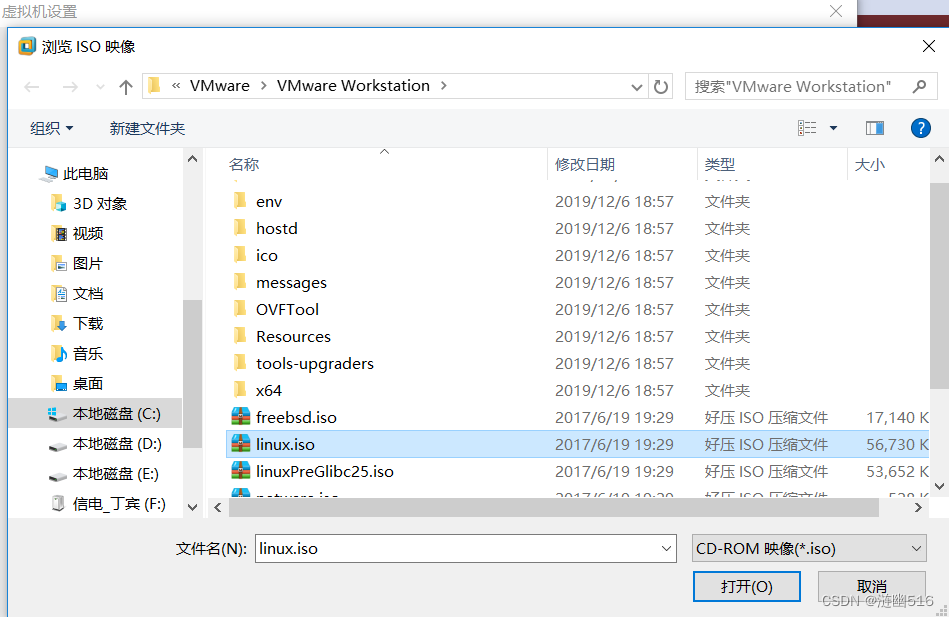Screen dimensions: 949x617
Task: Click the horizontal scrollbar thumb
Action: point(554,507)
